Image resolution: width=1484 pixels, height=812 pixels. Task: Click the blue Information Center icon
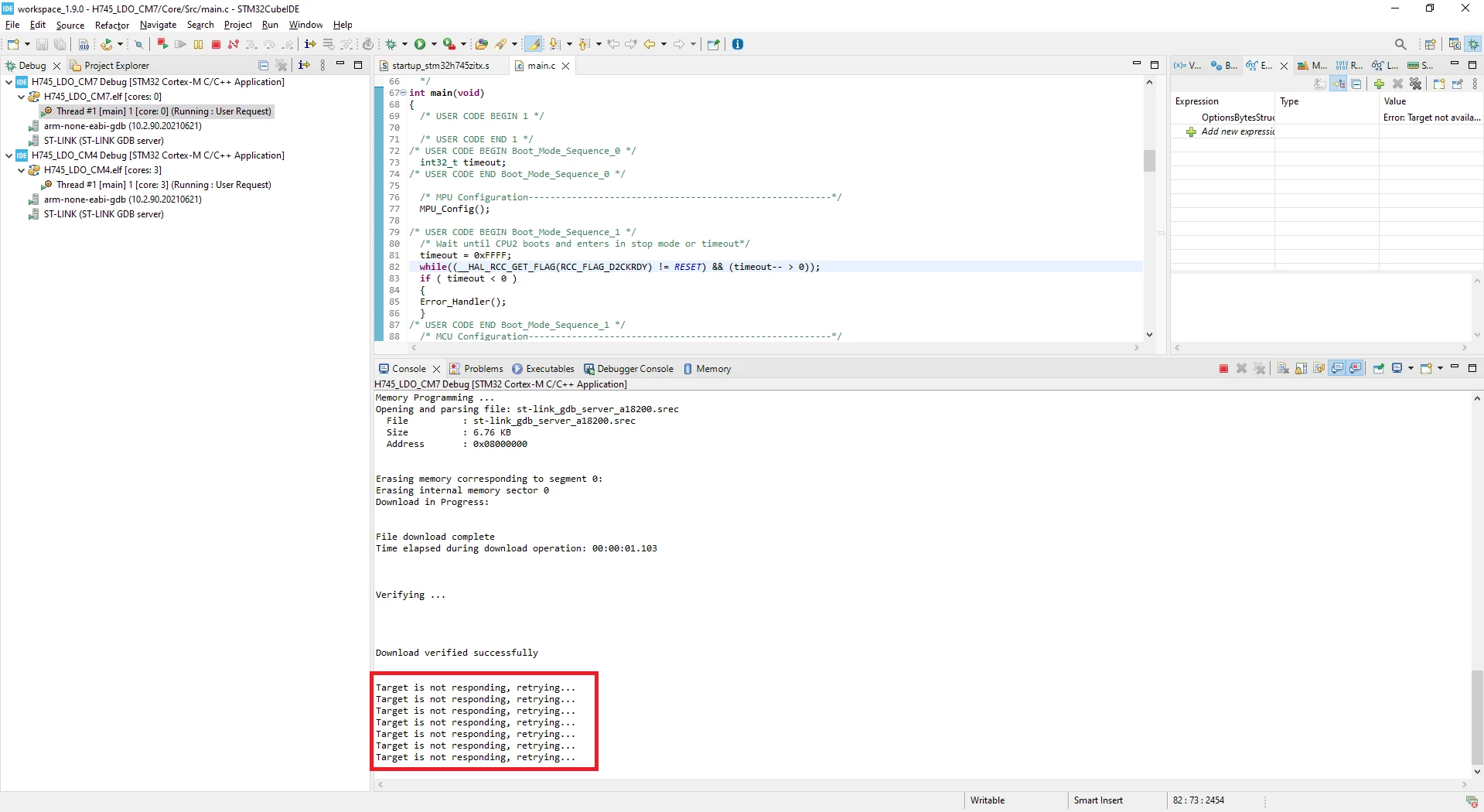[x=738, y=44]
